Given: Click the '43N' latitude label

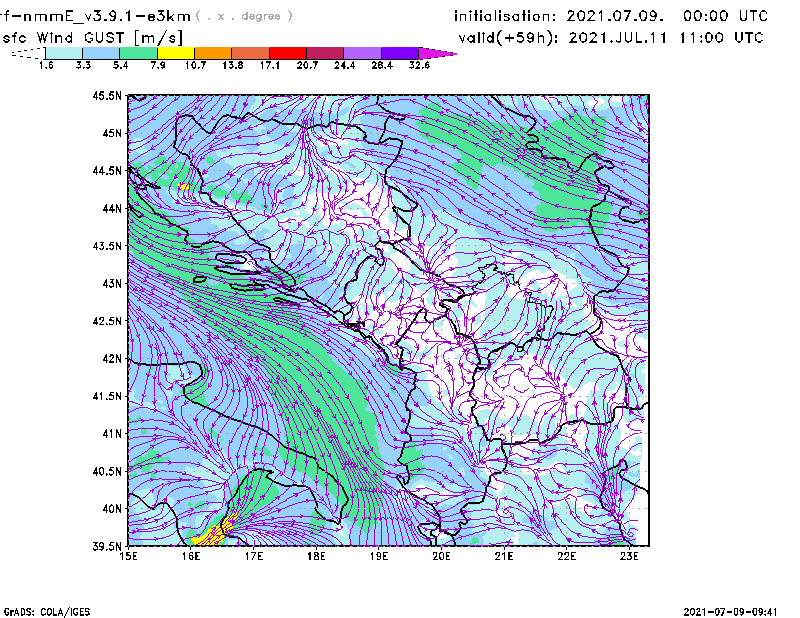Looking at the screenshot, I should [x=112, y=283].
